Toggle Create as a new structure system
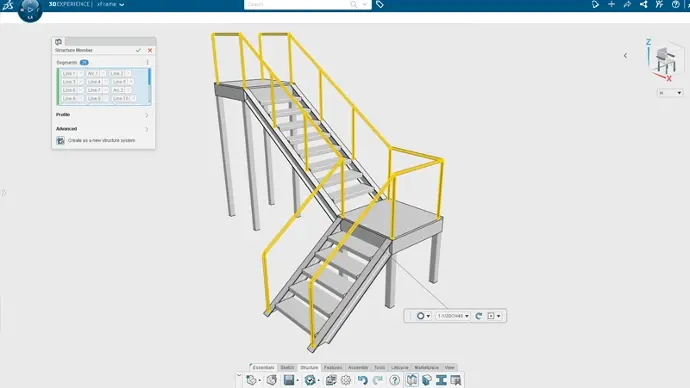Viewport: 690px width, 388px height. pos(60,140)
